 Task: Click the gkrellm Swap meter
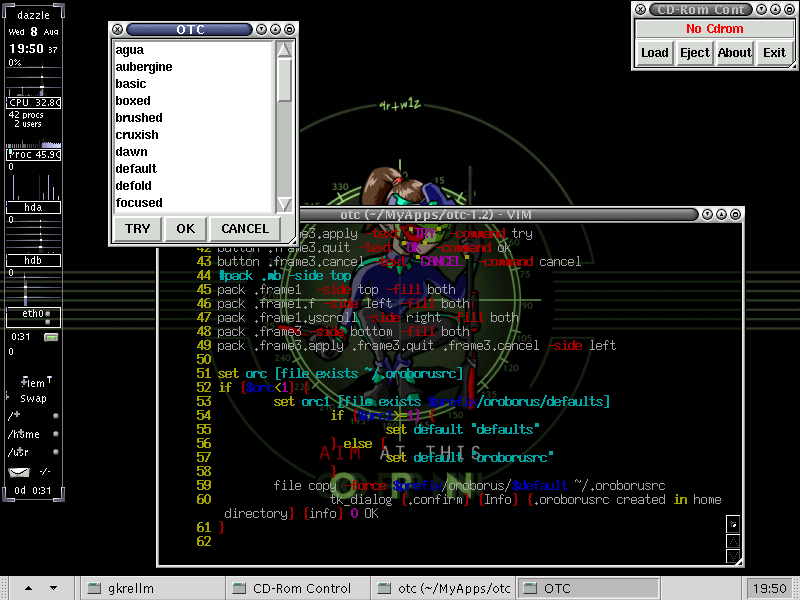34,398
